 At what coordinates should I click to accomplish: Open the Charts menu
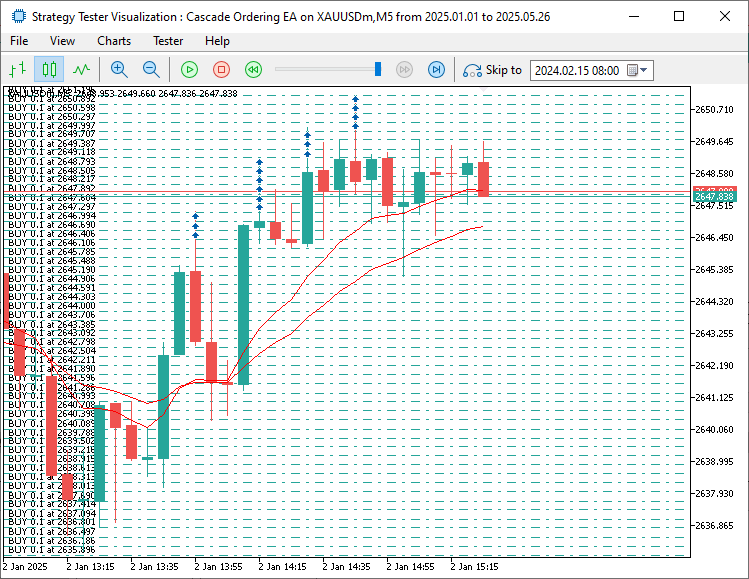[x=114, y=41]
